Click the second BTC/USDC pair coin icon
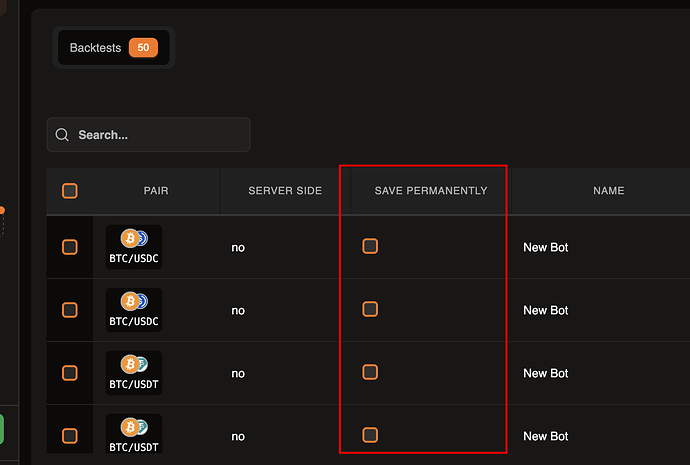Viewport: 690px width, 465px height. [134, 301]
